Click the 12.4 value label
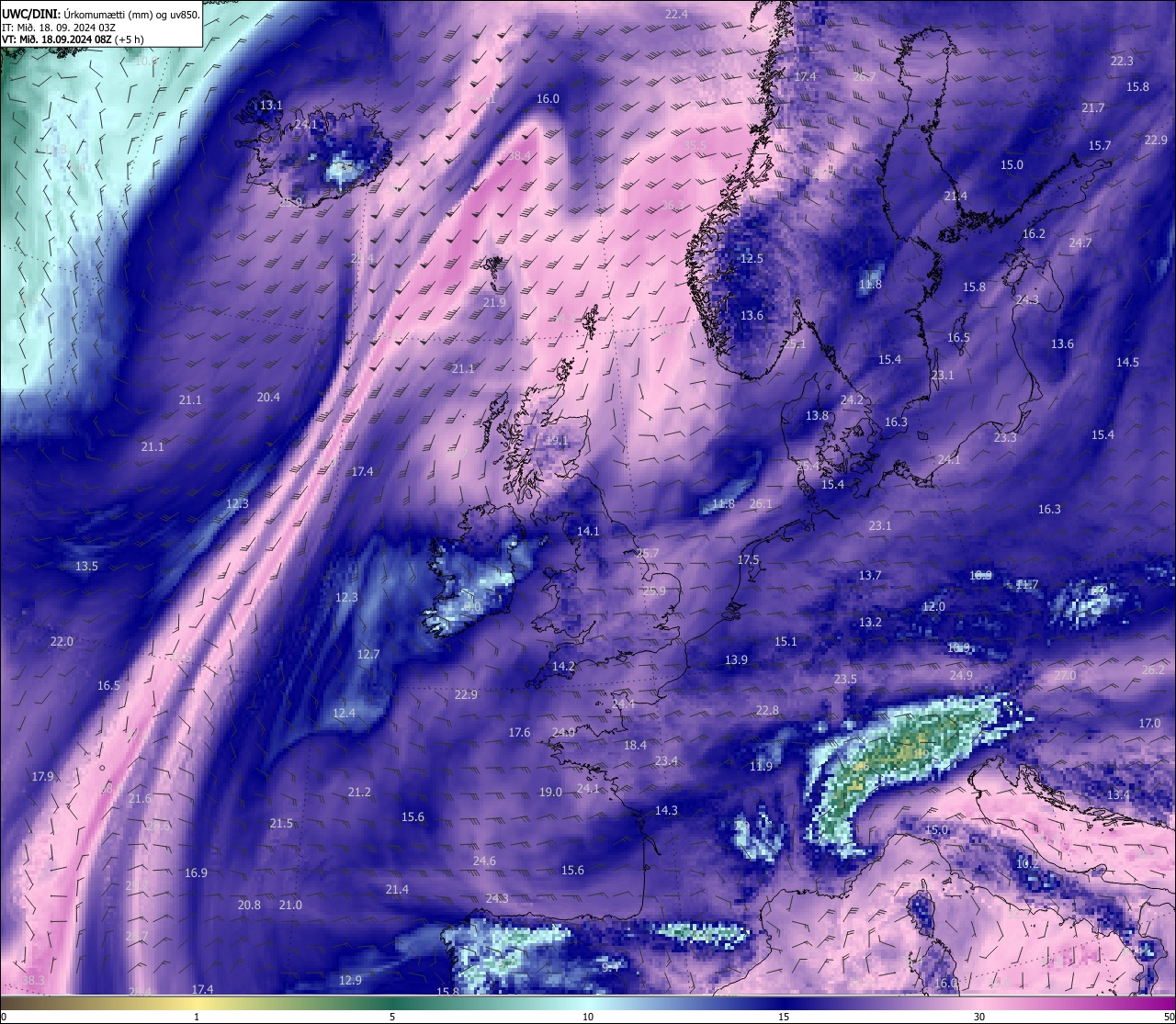Image resolution: width=1176 pixels, height=1024 pixels. click(344, 714)
